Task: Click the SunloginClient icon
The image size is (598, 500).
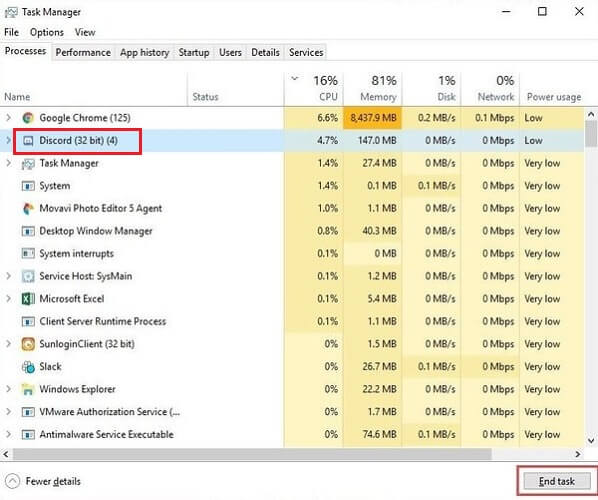Action: point(28,344)
